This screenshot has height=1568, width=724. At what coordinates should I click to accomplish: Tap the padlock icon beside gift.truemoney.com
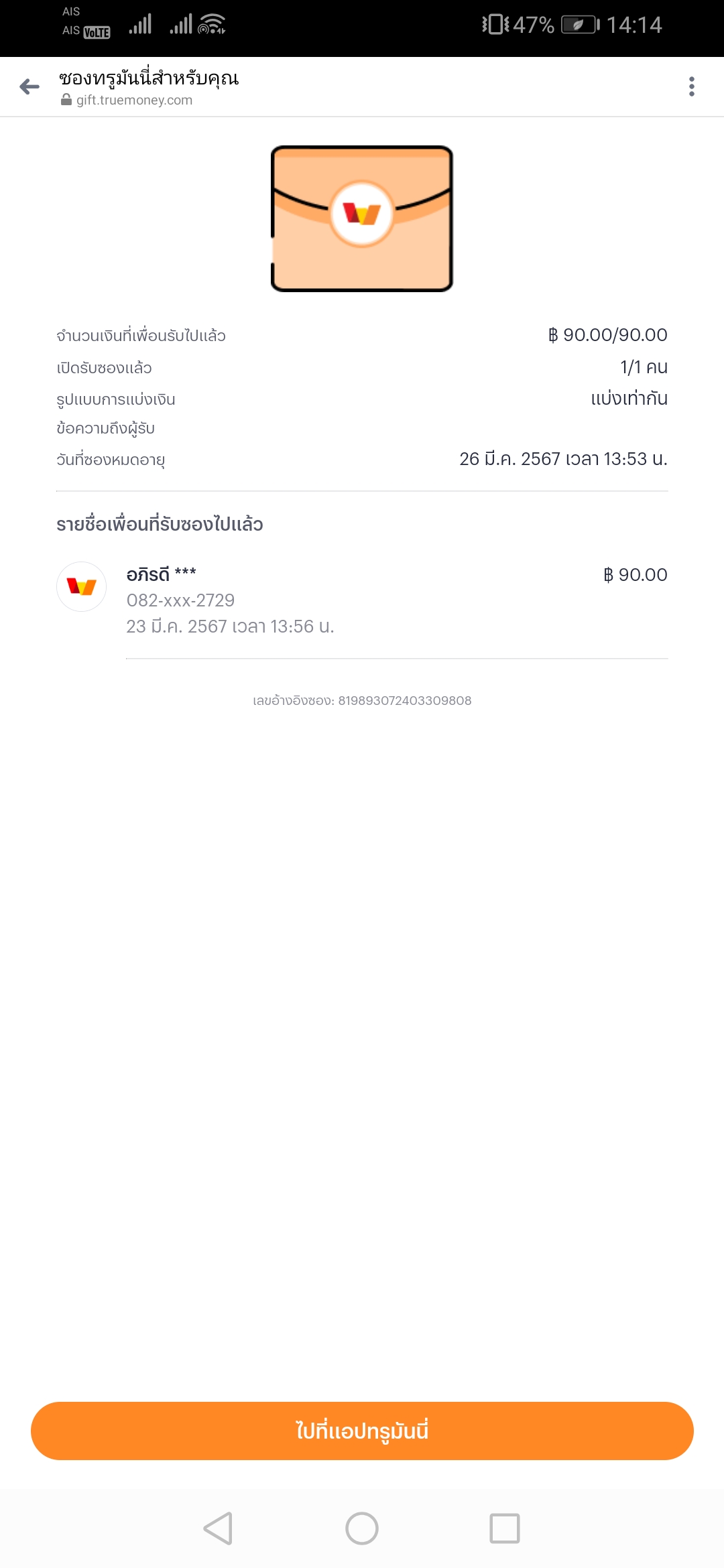coord(66,100)
